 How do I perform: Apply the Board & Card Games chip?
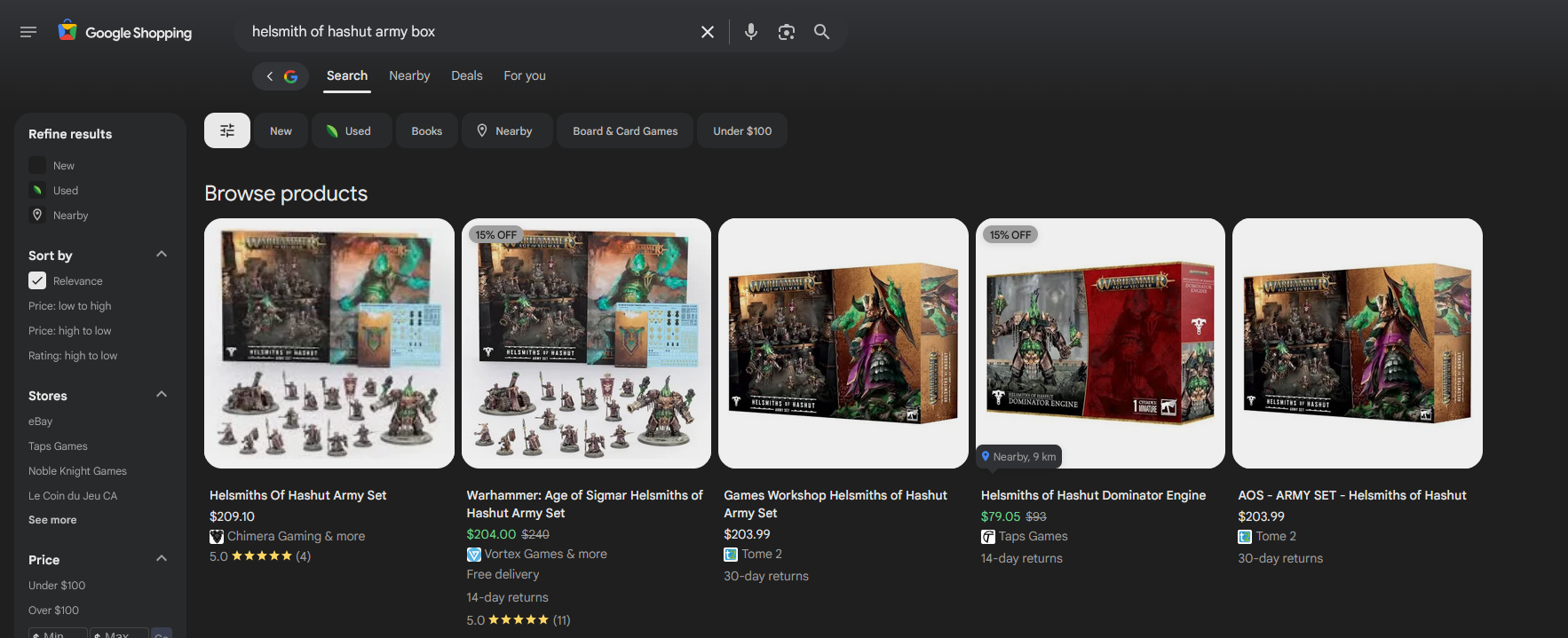coord(625,130)
